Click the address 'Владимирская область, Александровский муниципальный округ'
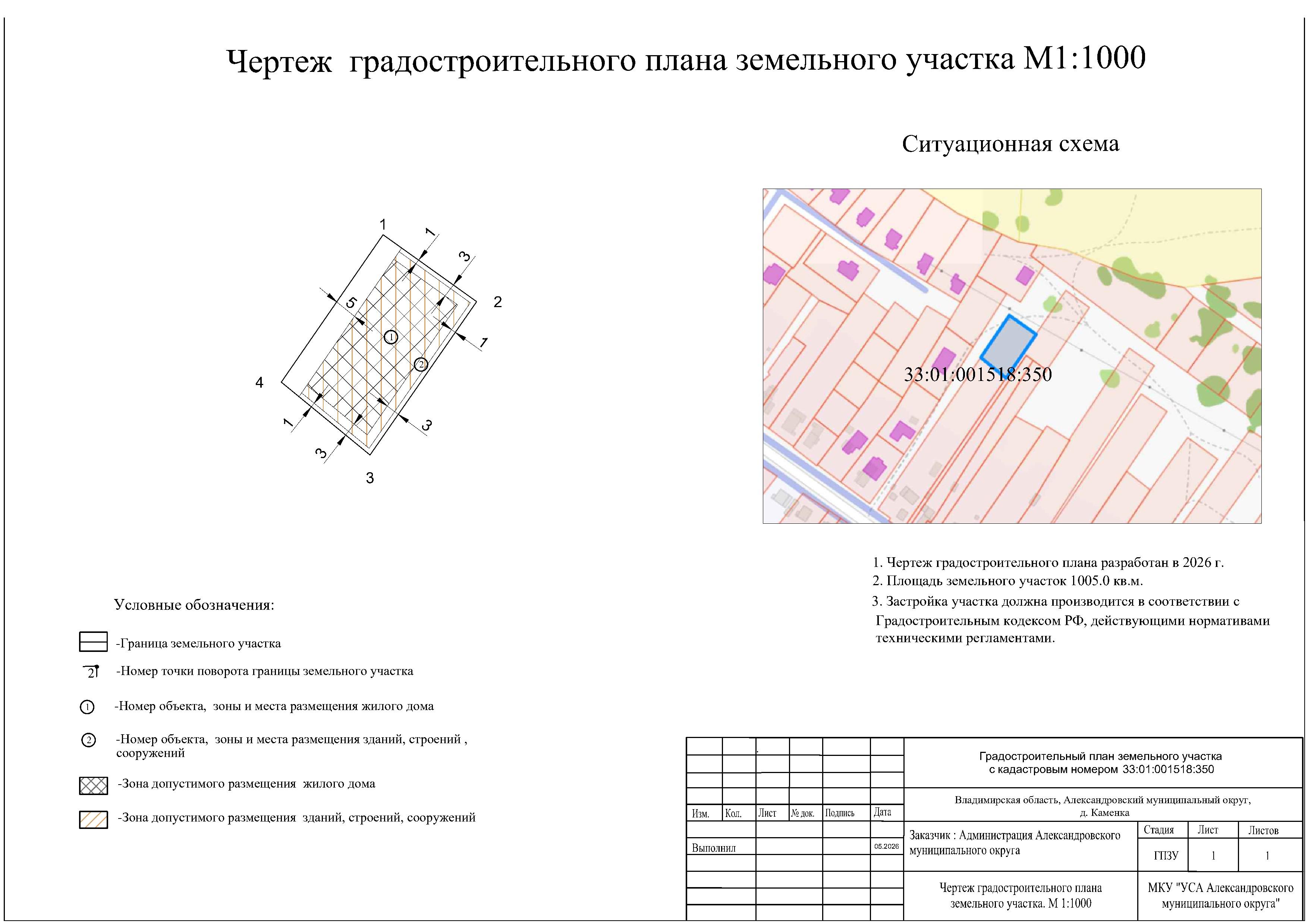 click(1102, 800)
